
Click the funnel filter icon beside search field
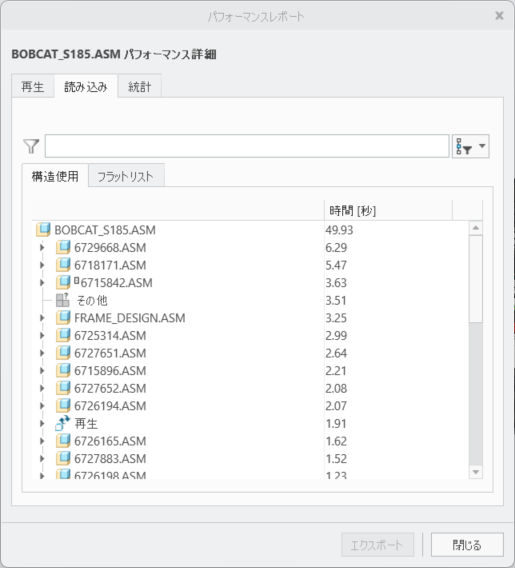coord(31,146)
